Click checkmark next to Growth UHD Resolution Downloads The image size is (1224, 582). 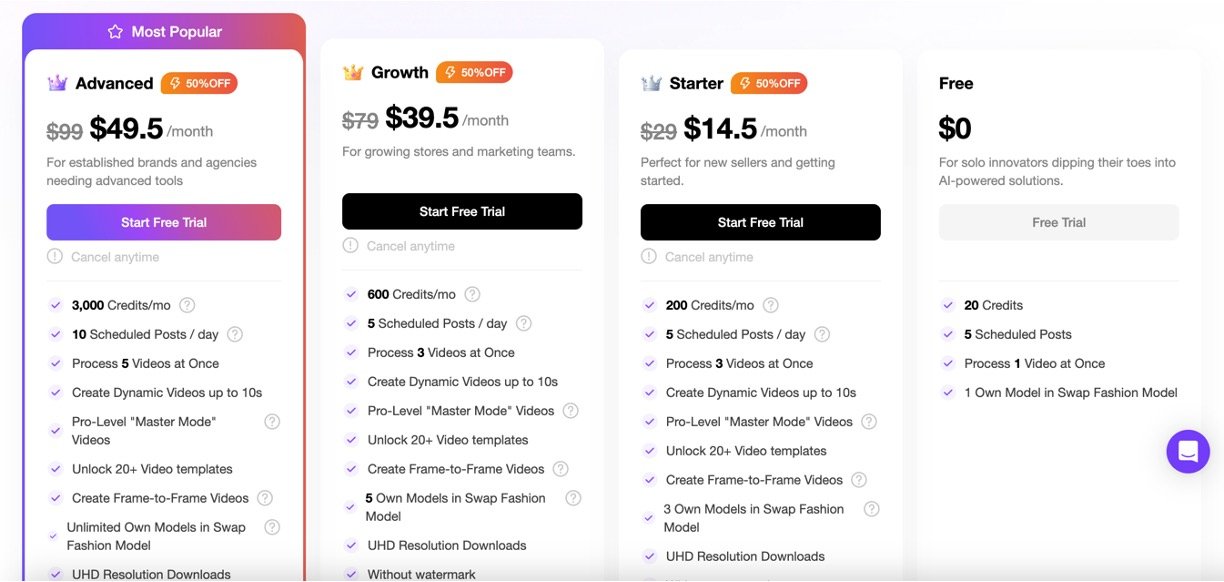click(351, 546)
